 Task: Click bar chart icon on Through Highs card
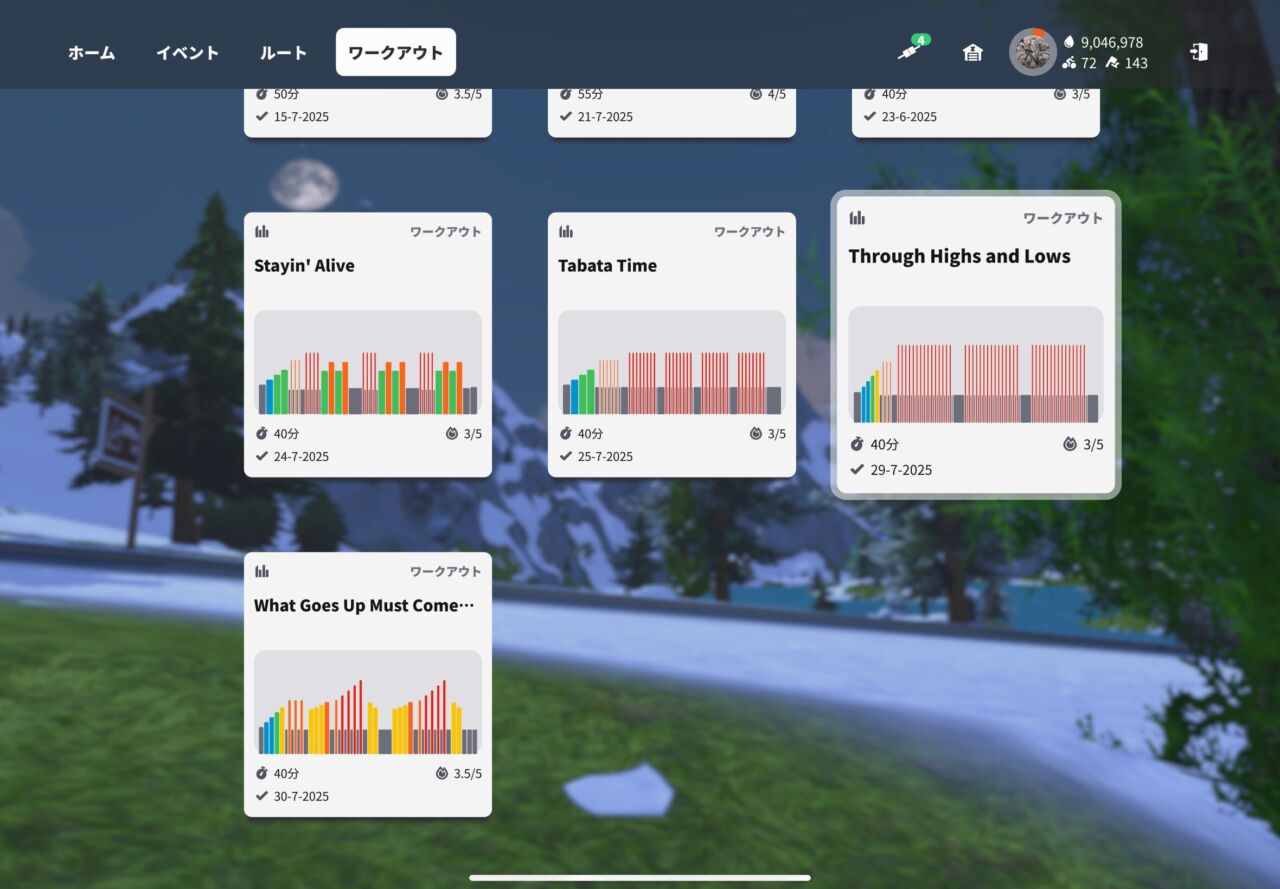click(857, 217)
